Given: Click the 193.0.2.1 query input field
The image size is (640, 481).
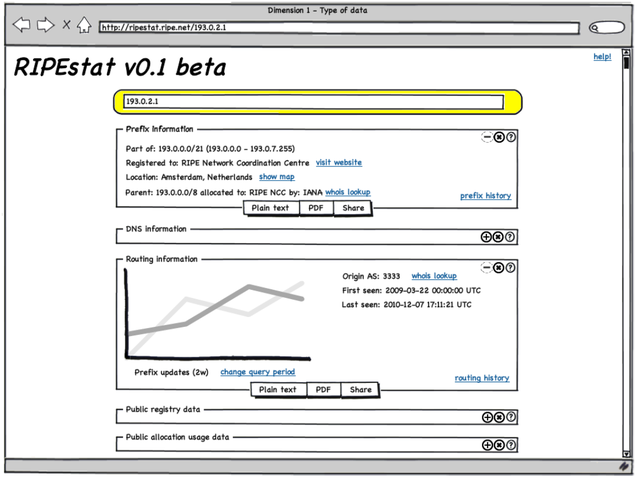Looking at the screenshot, I should (x=313, y=102).
